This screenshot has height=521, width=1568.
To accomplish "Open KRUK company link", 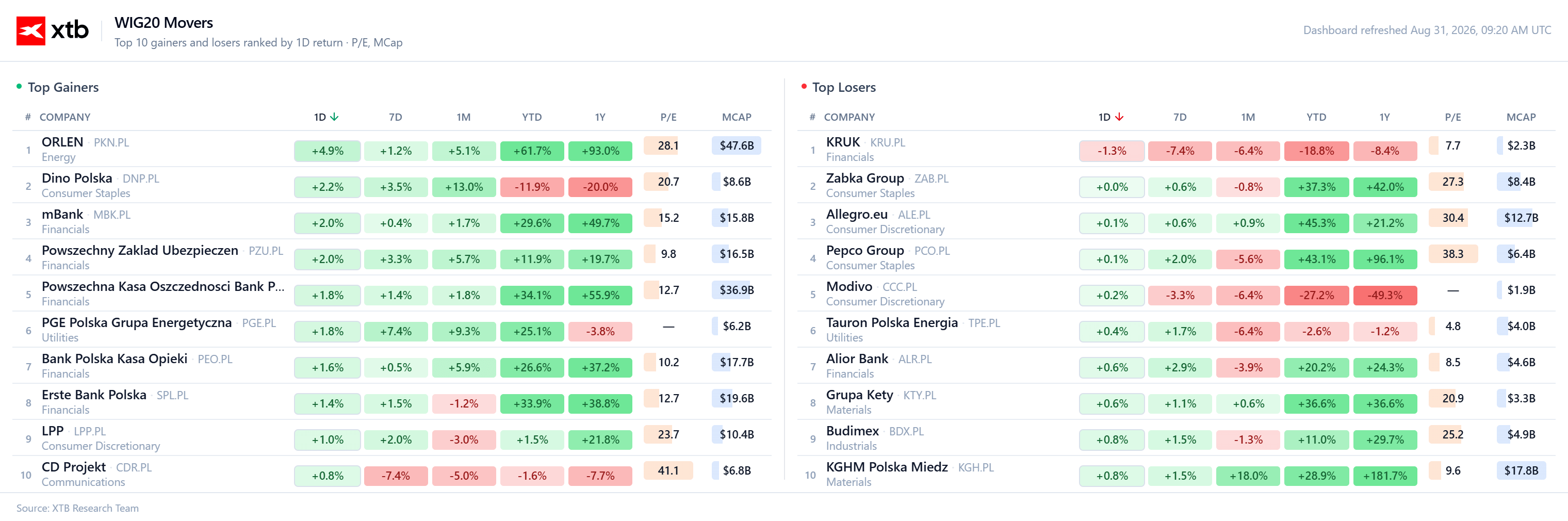I will point(842,142).
